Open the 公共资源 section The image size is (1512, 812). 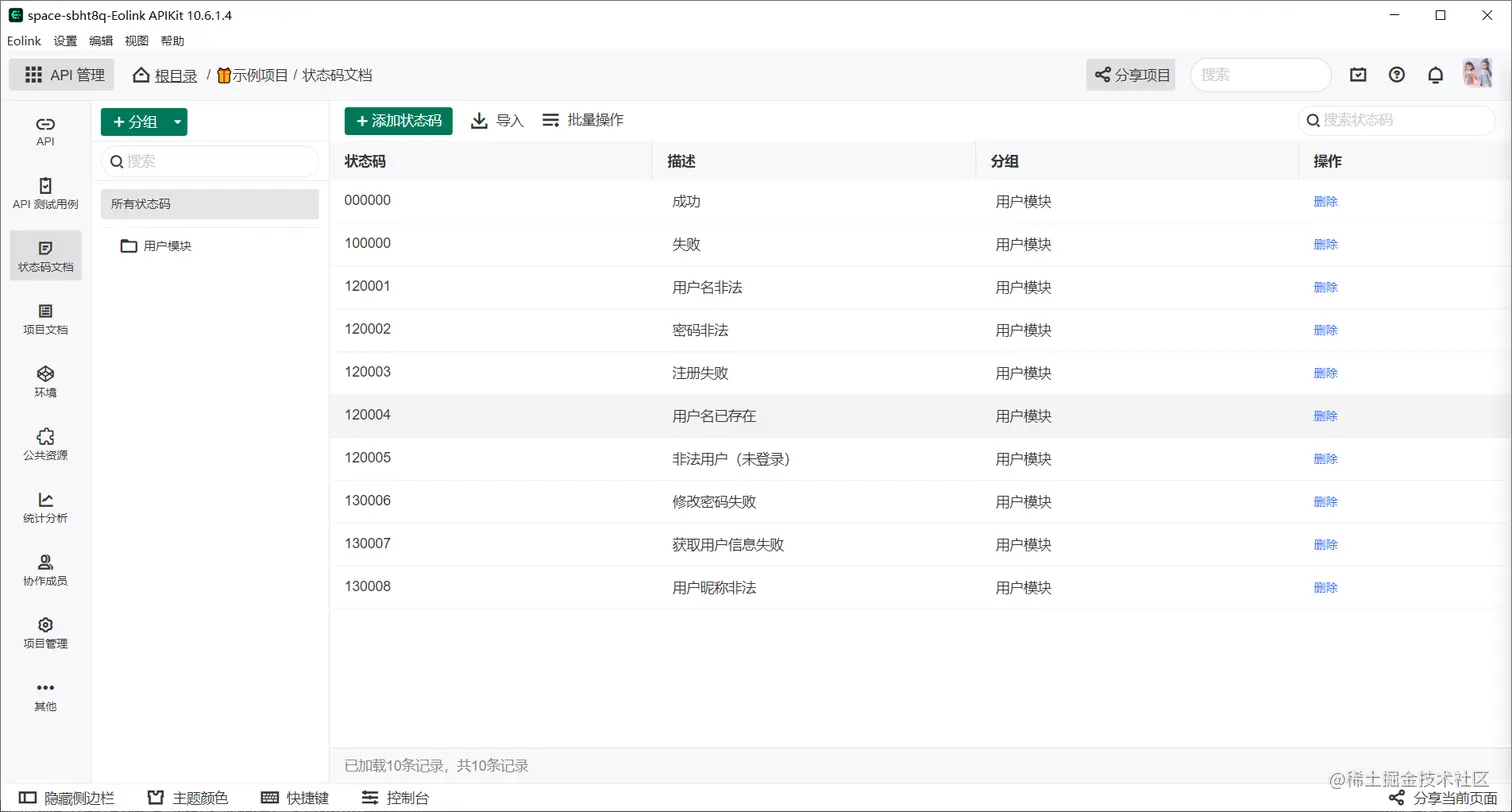click(44, 444)
